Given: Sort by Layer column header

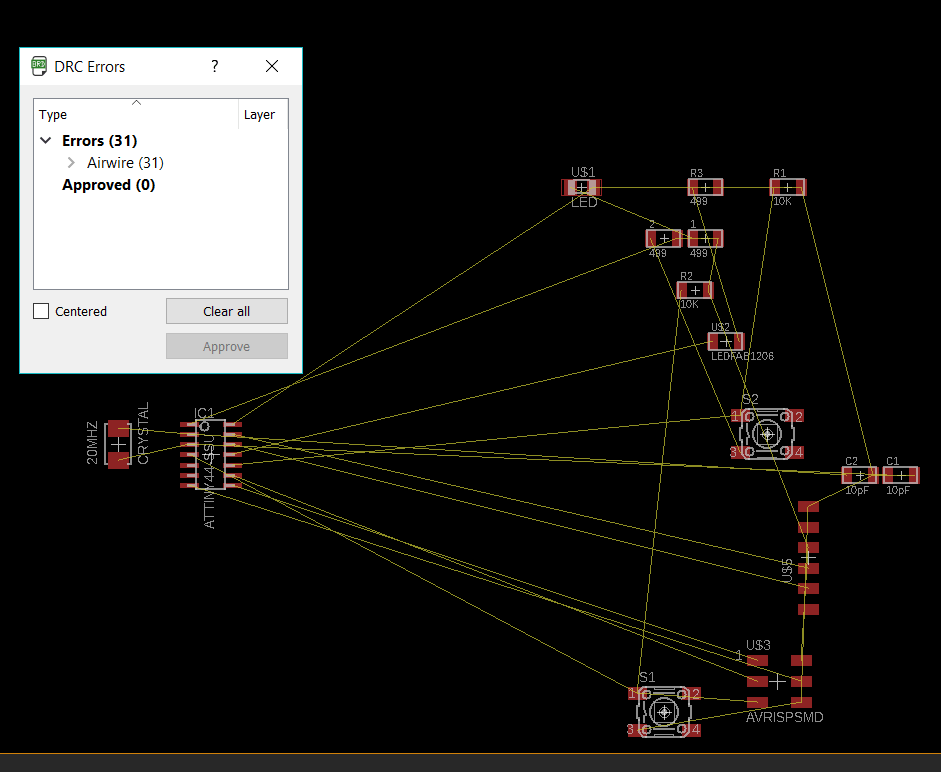Looking at the screenshot, I should click(x=263, y=114).
